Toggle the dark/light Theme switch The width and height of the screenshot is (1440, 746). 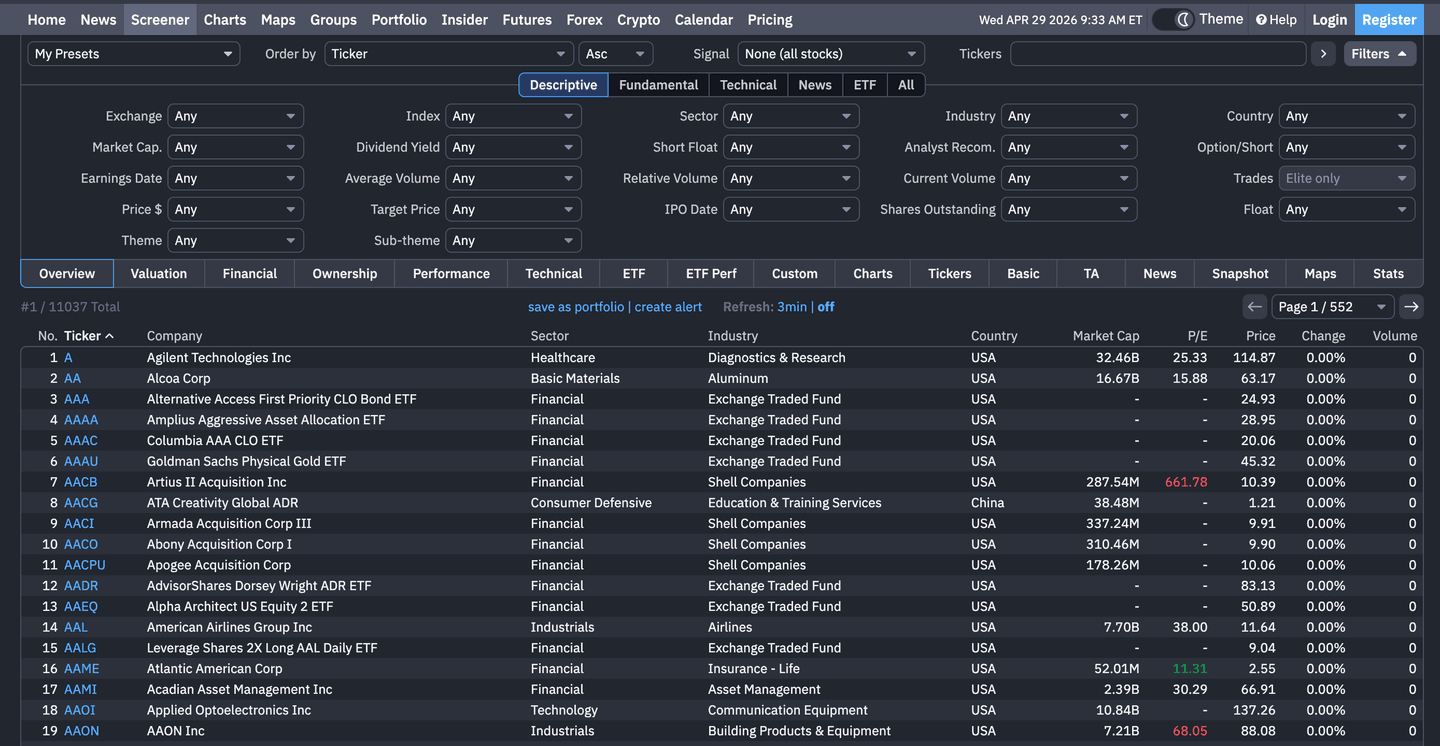(x=1173, y=19)
